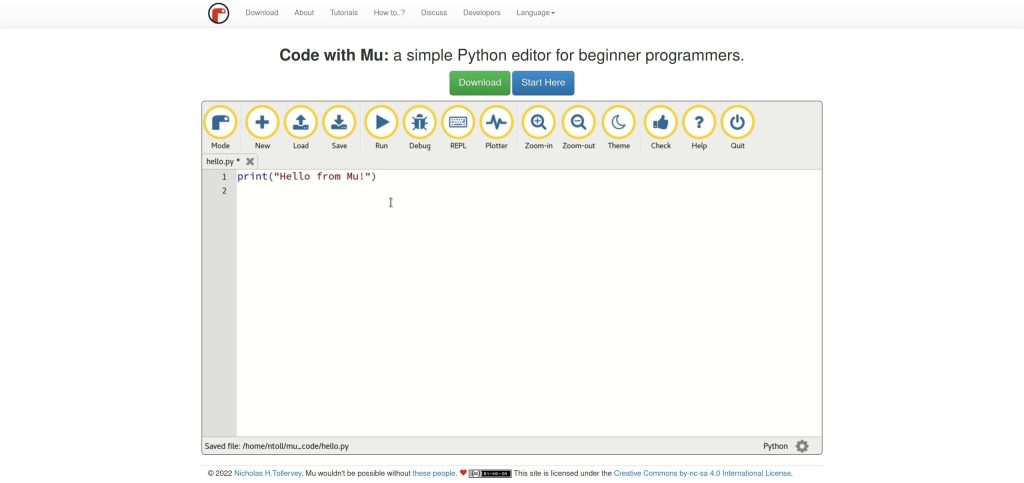Toggle the Theme moon icon
The width and height of the screenshot is (1024, 483).
click(619, 123)
